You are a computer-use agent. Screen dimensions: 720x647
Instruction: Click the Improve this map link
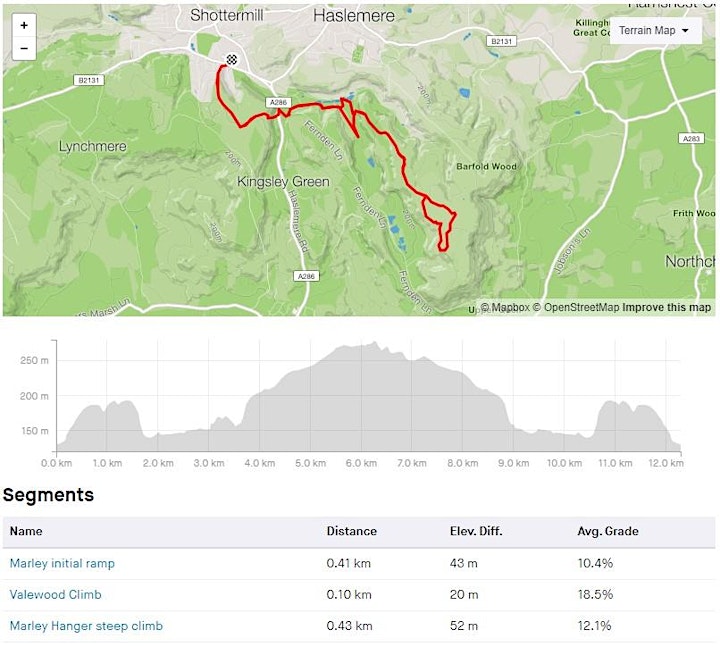[667, 308]
